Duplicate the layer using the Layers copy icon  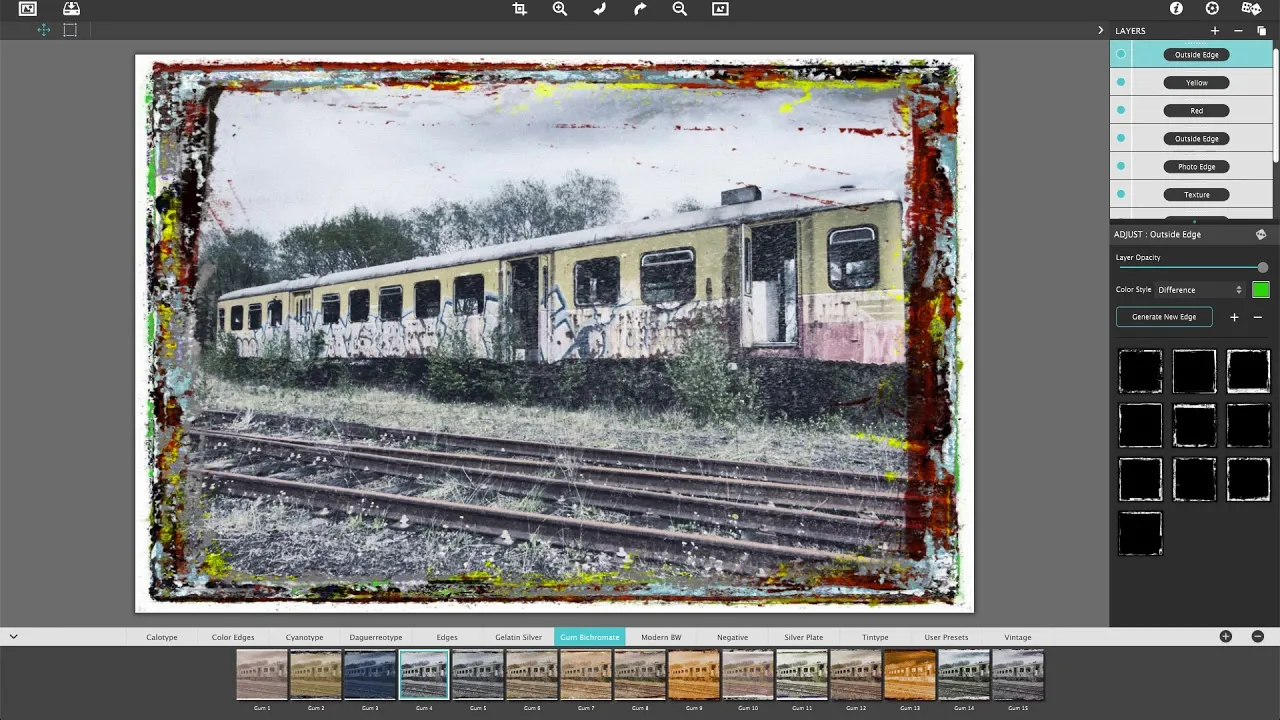tap(1261, 31)
